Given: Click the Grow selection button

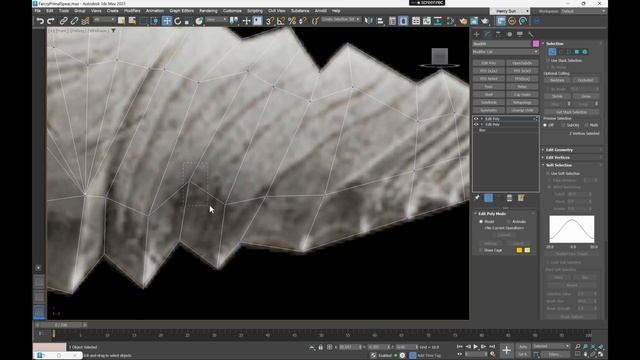Looking at the screenshot, I should coord(586,96).
